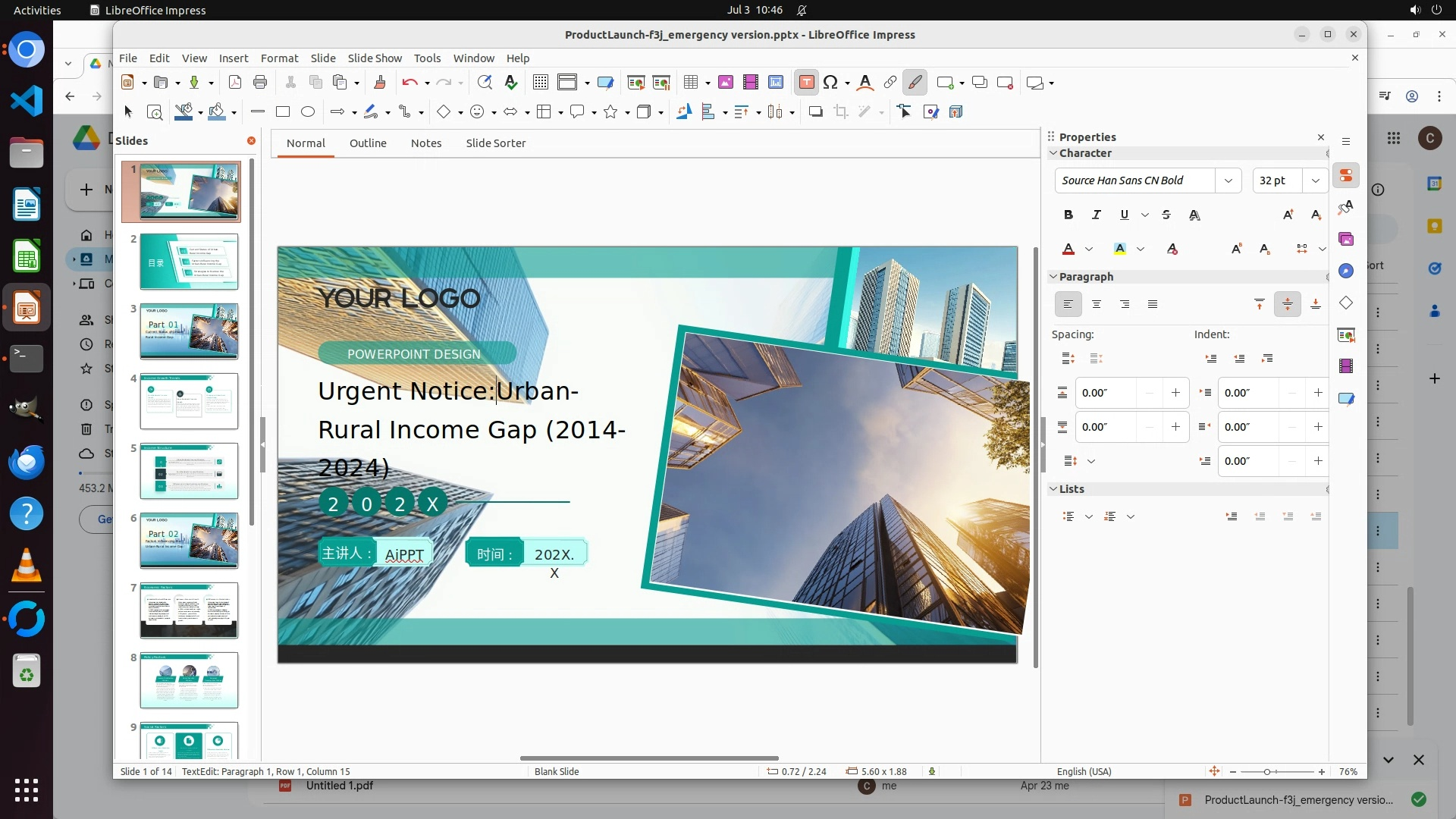Screen dimensions: 1456x819
Task: Open VLC from the Ubuntu dock
Action: pos(27,566)
